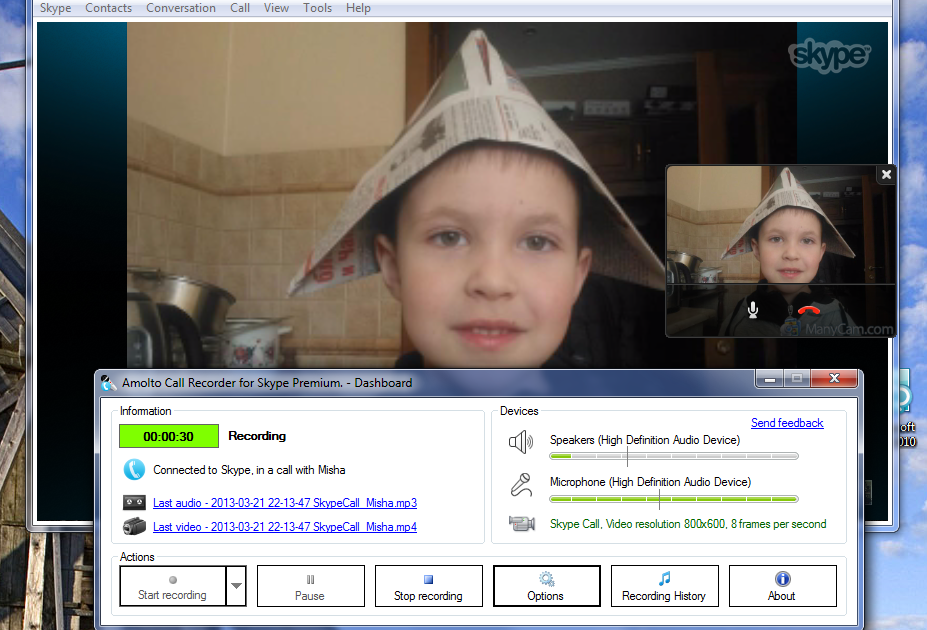
Task: Click the microphone device icon
Action: pyautogui.click(x=521, y=485)
